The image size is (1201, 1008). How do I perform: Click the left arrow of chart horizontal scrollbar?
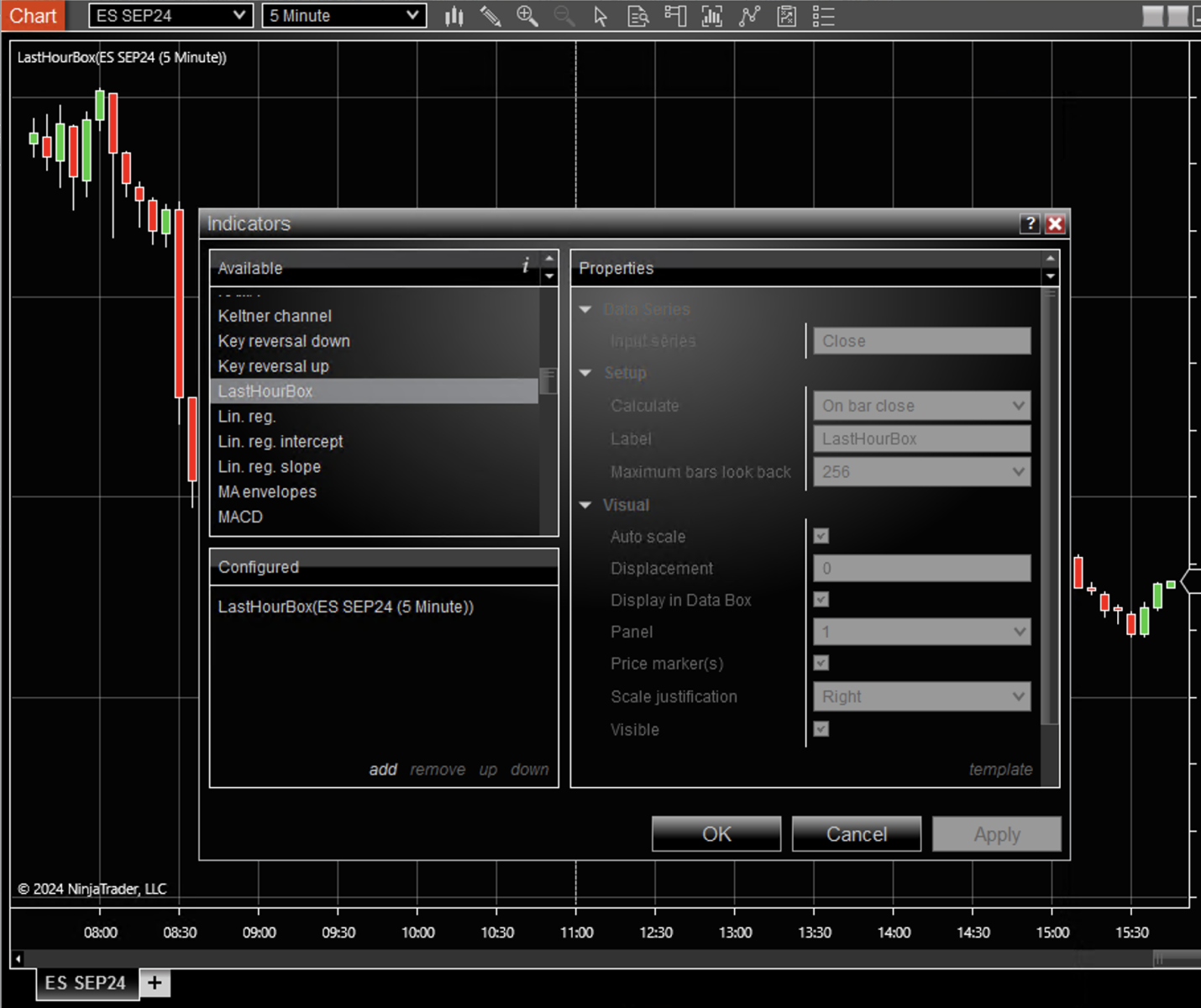[x=18, y=958]
